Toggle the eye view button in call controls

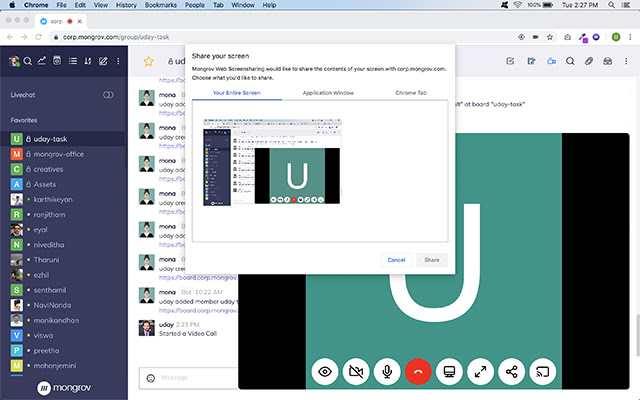(x=325, y=371)
